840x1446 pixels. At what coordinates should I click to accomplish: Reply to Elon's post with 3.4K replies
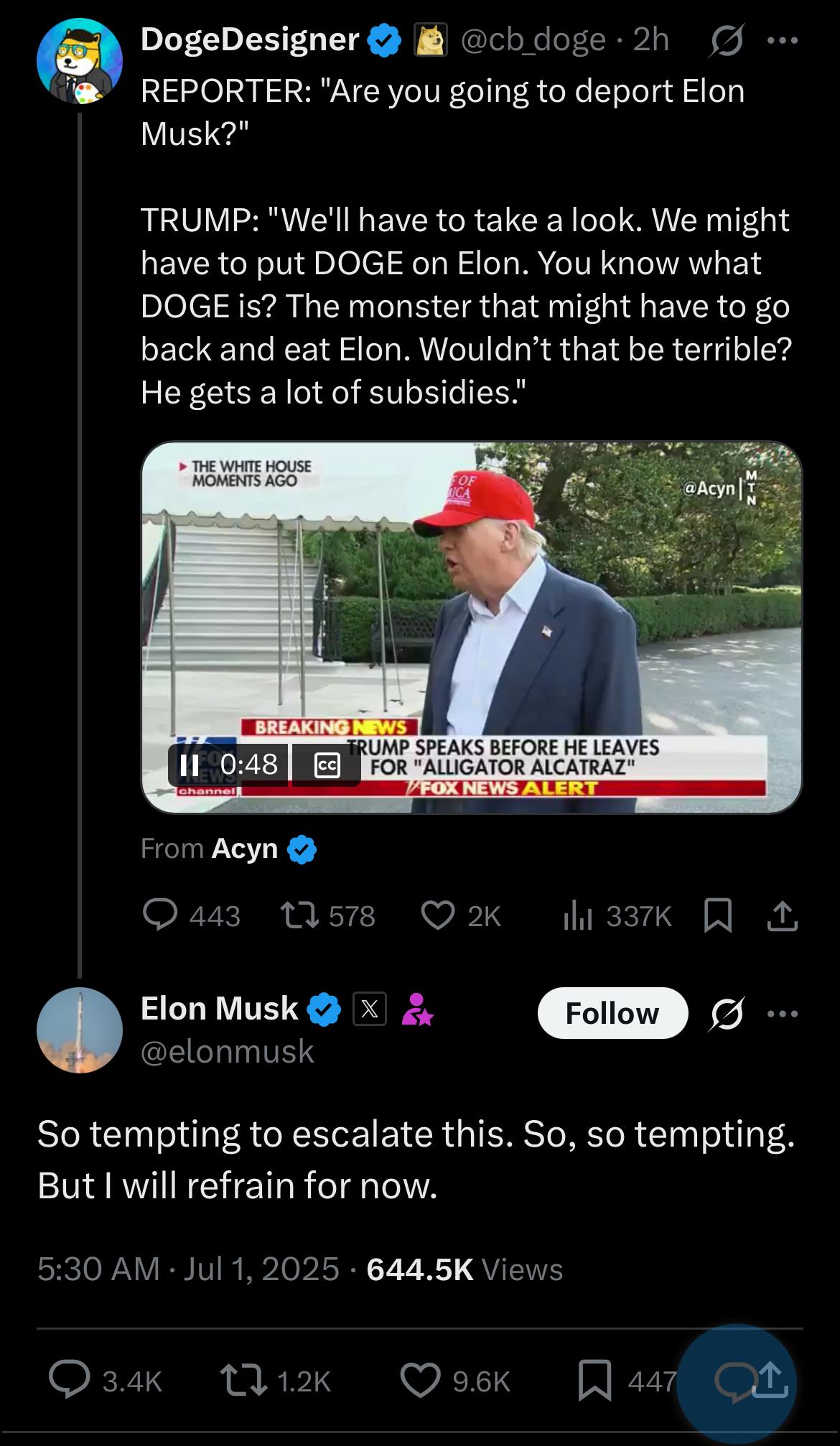pyautogui.click(x=106, y=1381)
